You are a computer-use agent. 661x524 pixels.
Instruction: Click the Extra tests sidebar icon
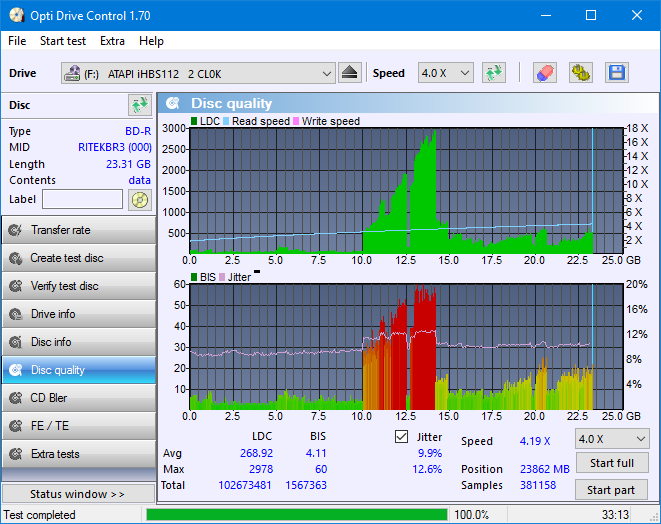coord(16,454)
